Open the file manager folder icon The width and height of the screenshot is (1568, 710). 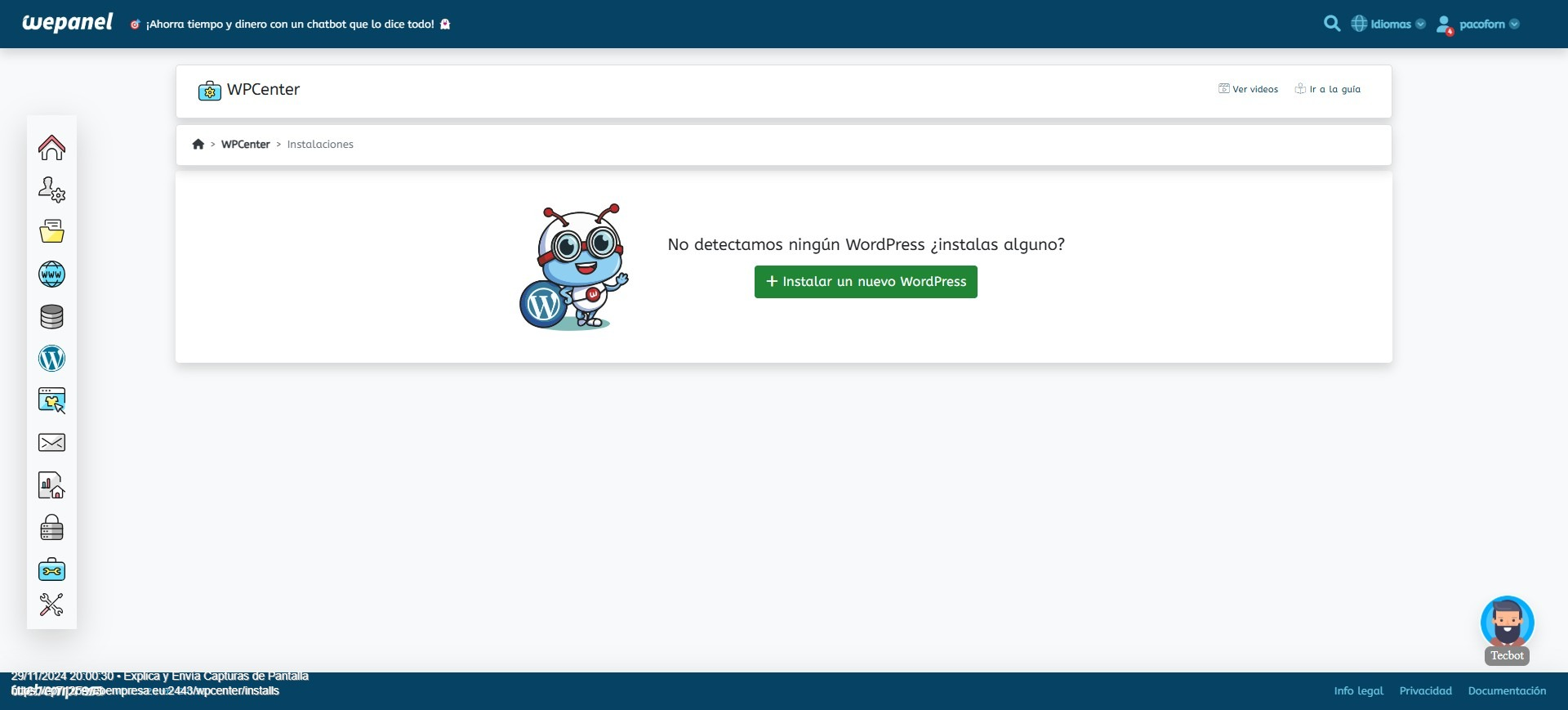point(51,231)
